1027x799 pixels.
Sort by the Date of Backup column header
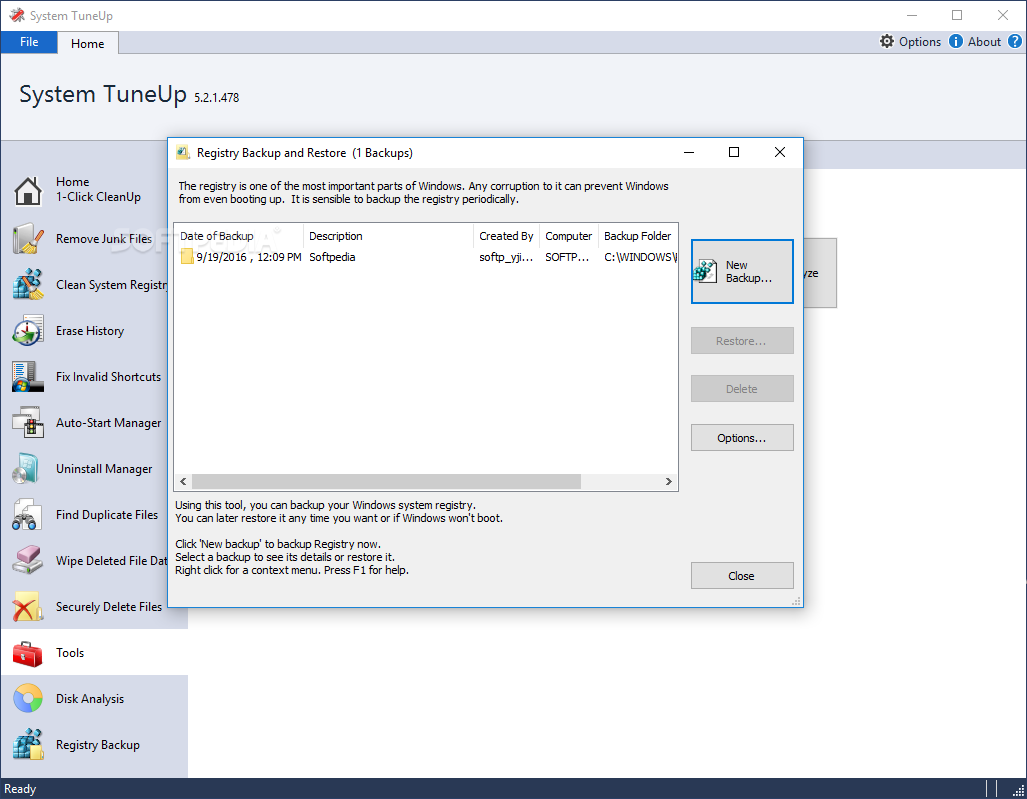coord(238,236)
